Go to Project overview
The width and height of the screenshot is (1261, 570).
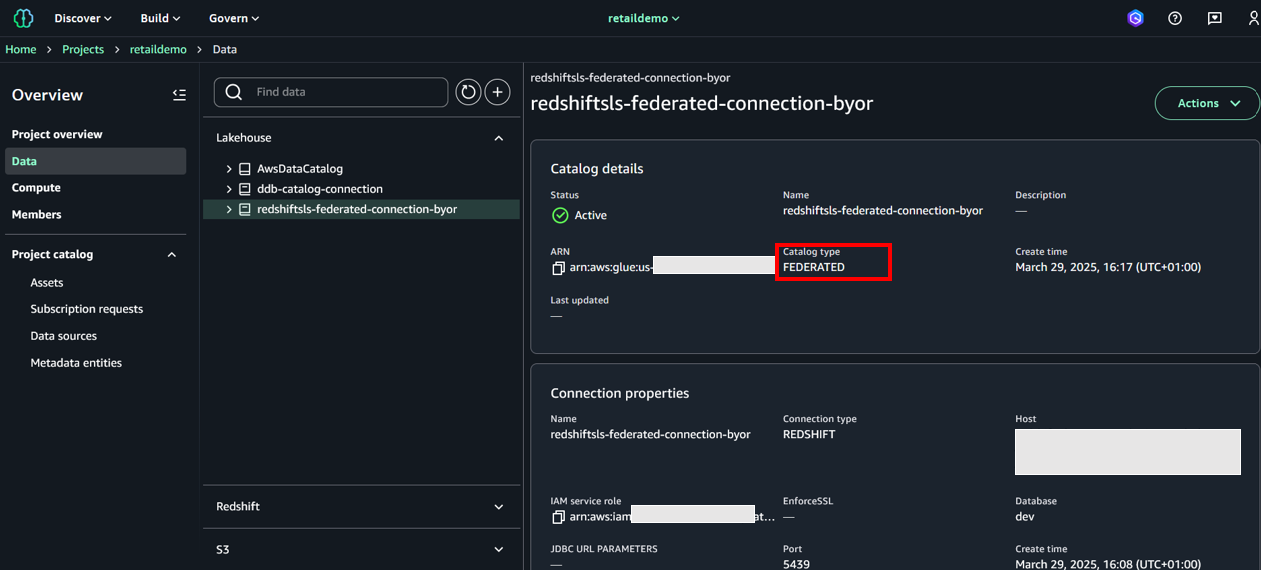[57, 134]
